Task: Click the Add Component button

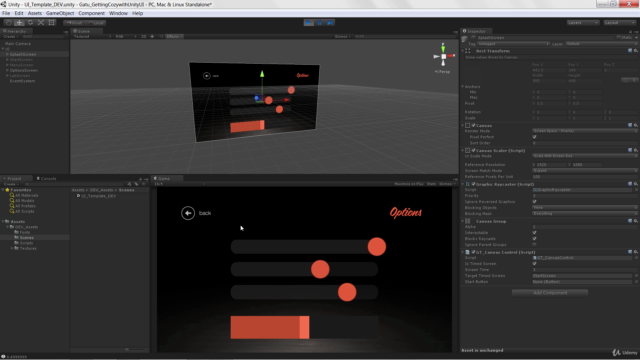Action: 550,293
